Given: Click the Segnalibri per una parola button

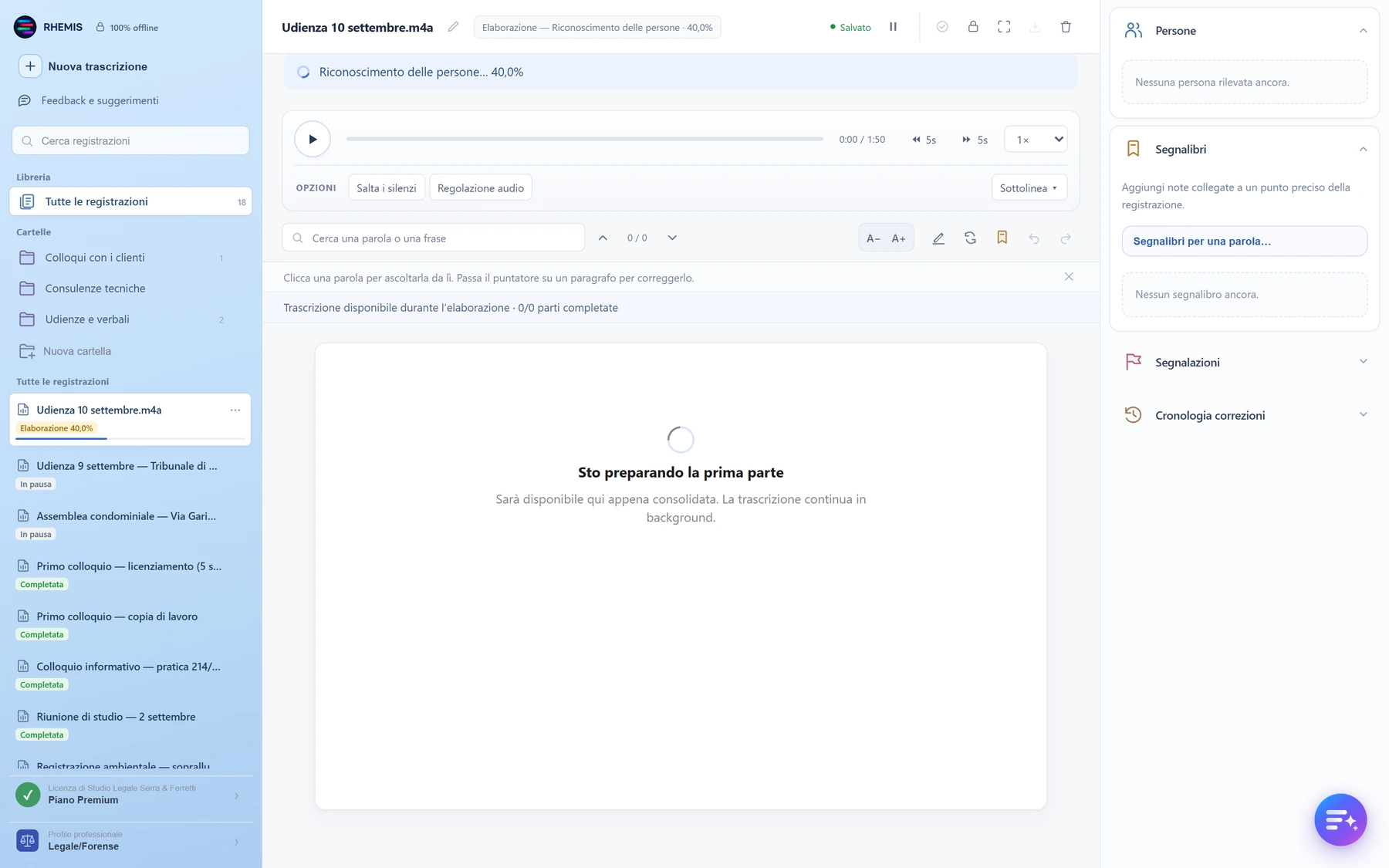Looking at the screenshot, I should tap(1244, 241).
